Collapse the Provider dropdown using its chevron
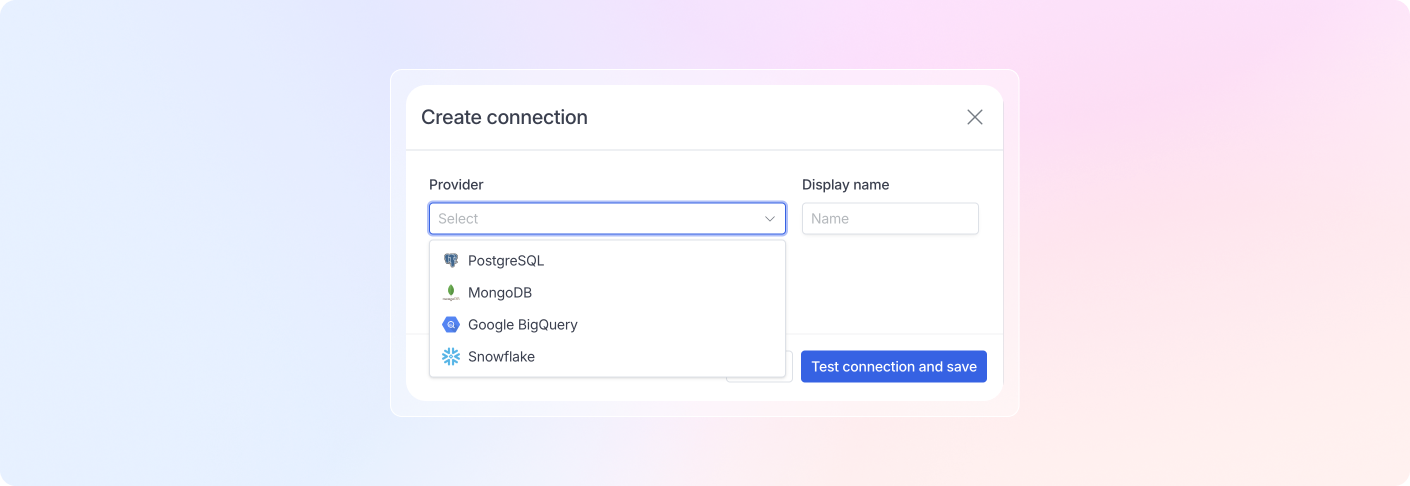Viewport: 1410px width, 486px height. click(x=770, y=219)
